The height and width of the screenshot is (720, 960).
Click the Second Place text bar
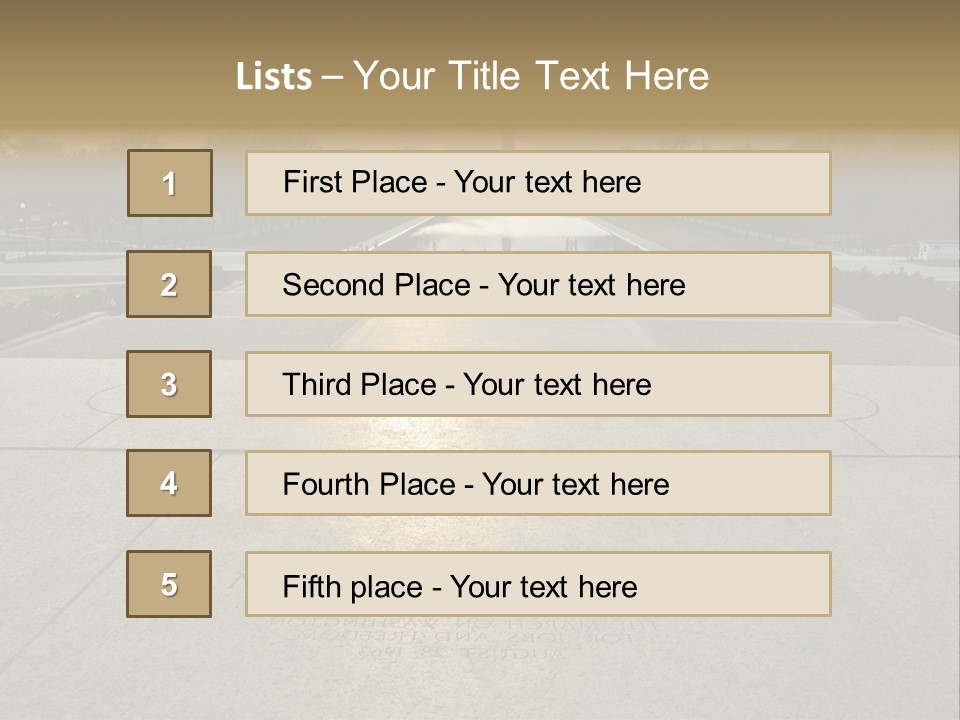coord(538,284)
